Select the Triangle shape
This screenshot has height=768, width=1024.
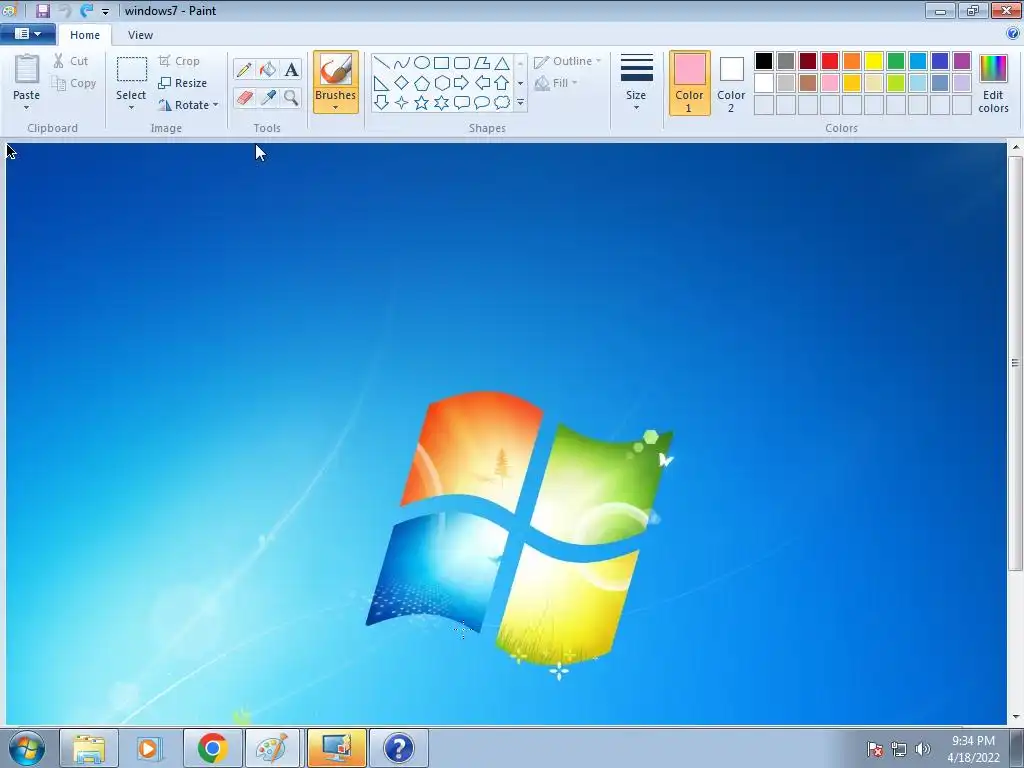502,63
